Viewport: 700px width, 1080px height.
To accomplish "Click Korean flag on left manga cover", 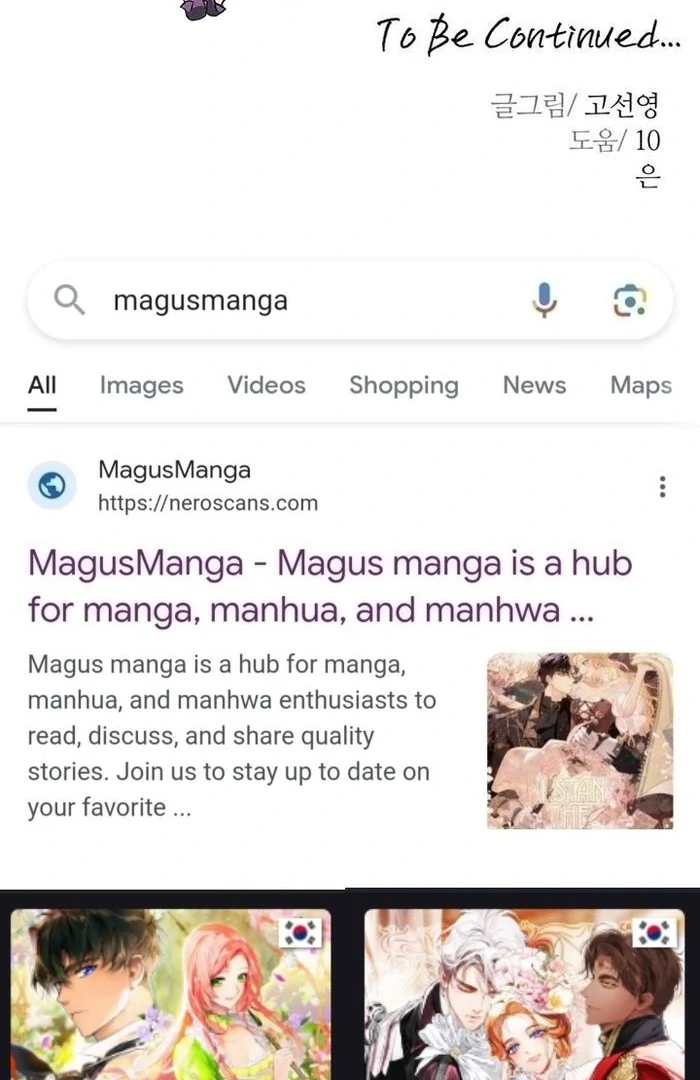I will click(301, 933).
